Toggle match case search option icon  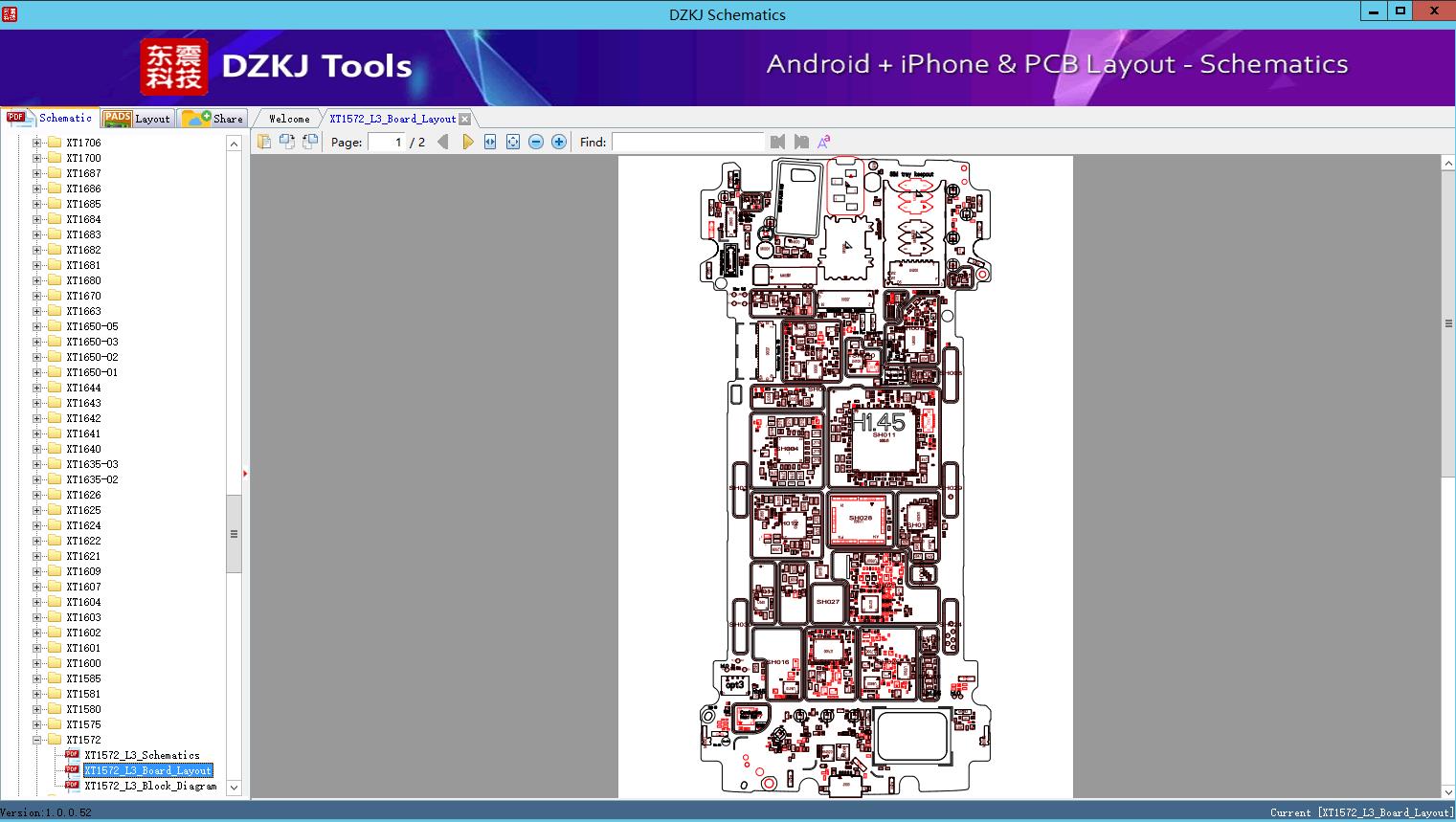(823, 142)
